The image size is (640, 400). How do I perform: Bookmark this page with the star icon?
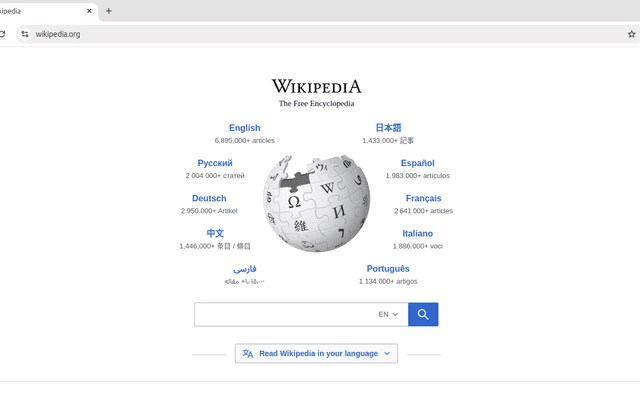[x=631, y=34]
